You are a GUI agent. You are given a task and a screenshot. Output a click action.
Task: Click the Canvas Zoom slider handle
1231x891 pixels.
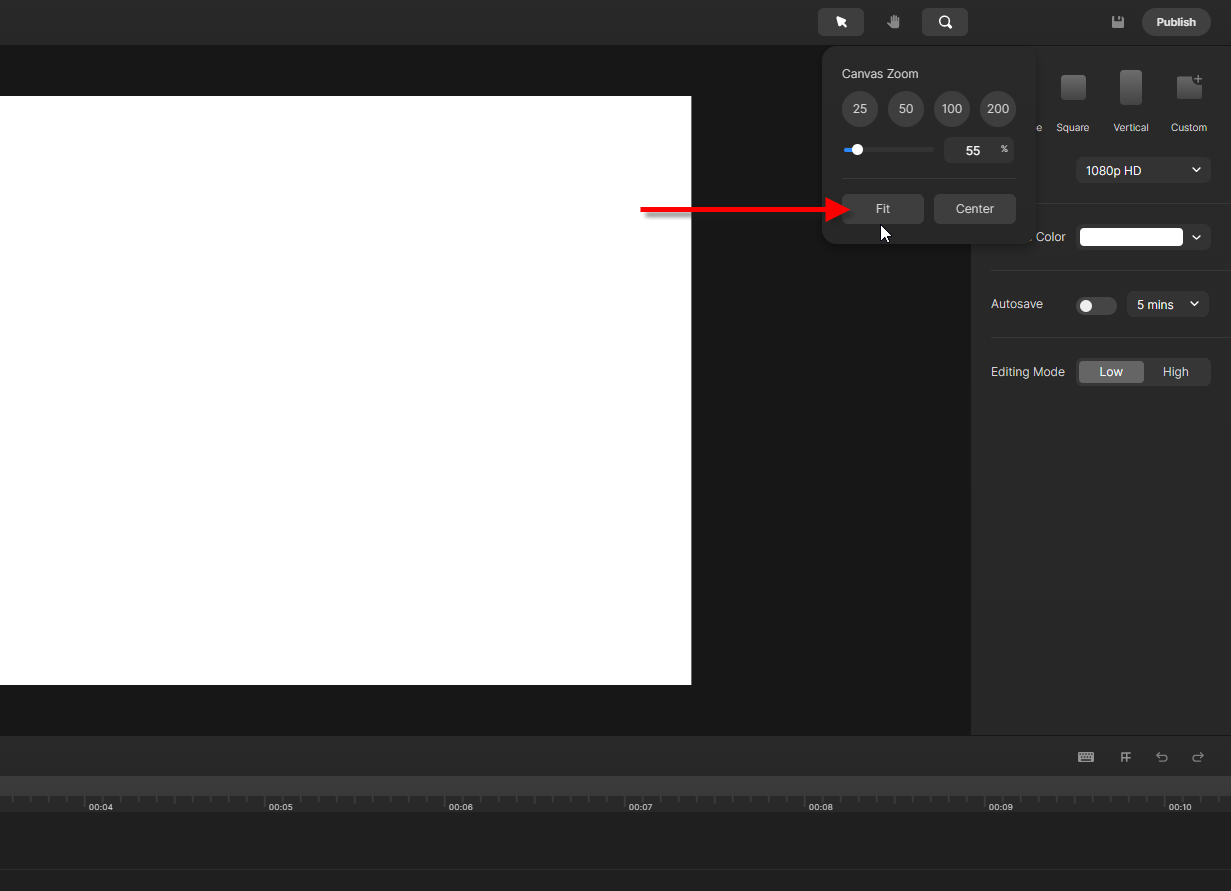point(857,150)
